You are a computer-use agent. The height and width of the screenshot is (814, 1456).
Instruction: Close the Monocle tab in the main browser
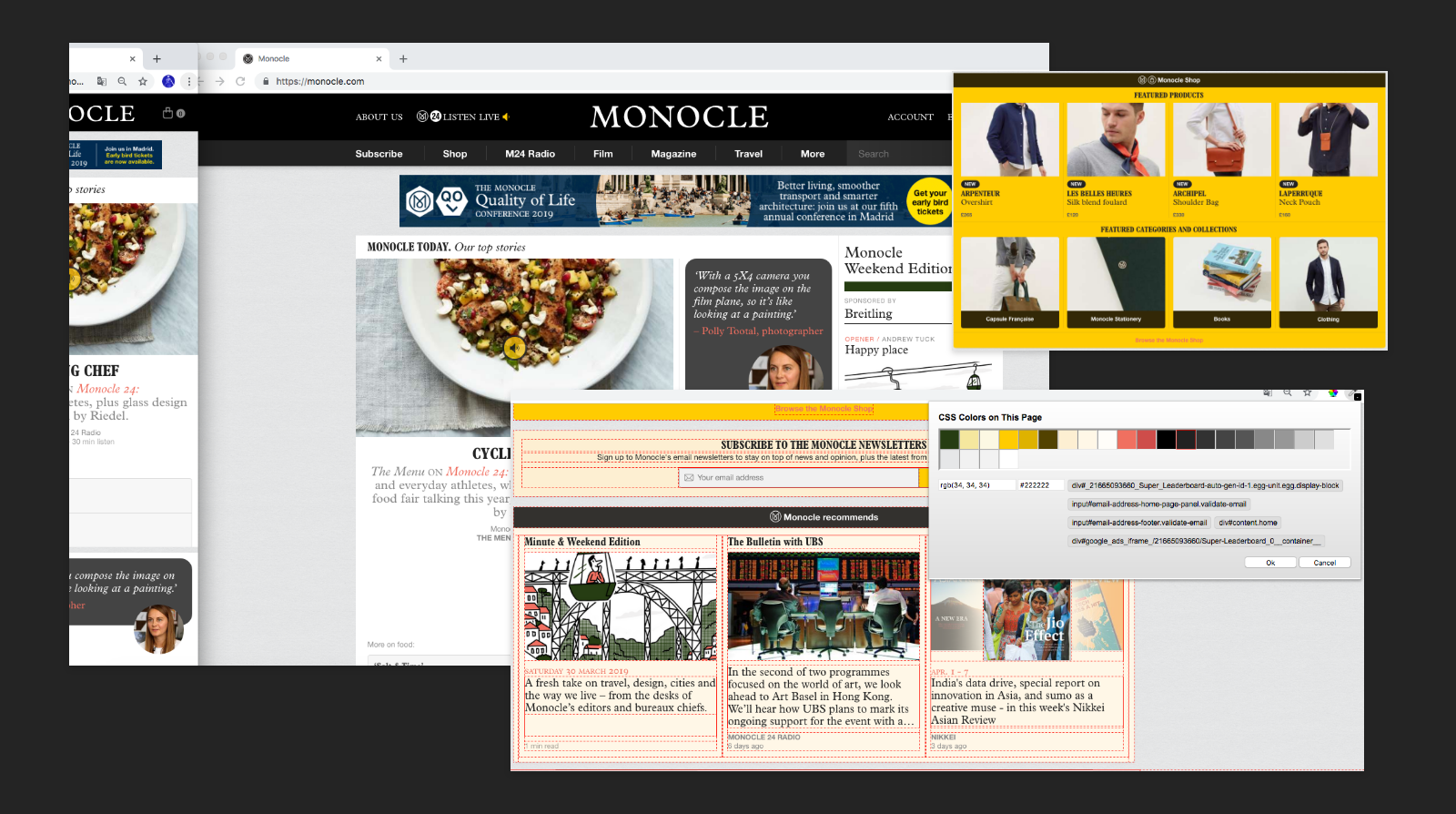click(x=379, y=58)
